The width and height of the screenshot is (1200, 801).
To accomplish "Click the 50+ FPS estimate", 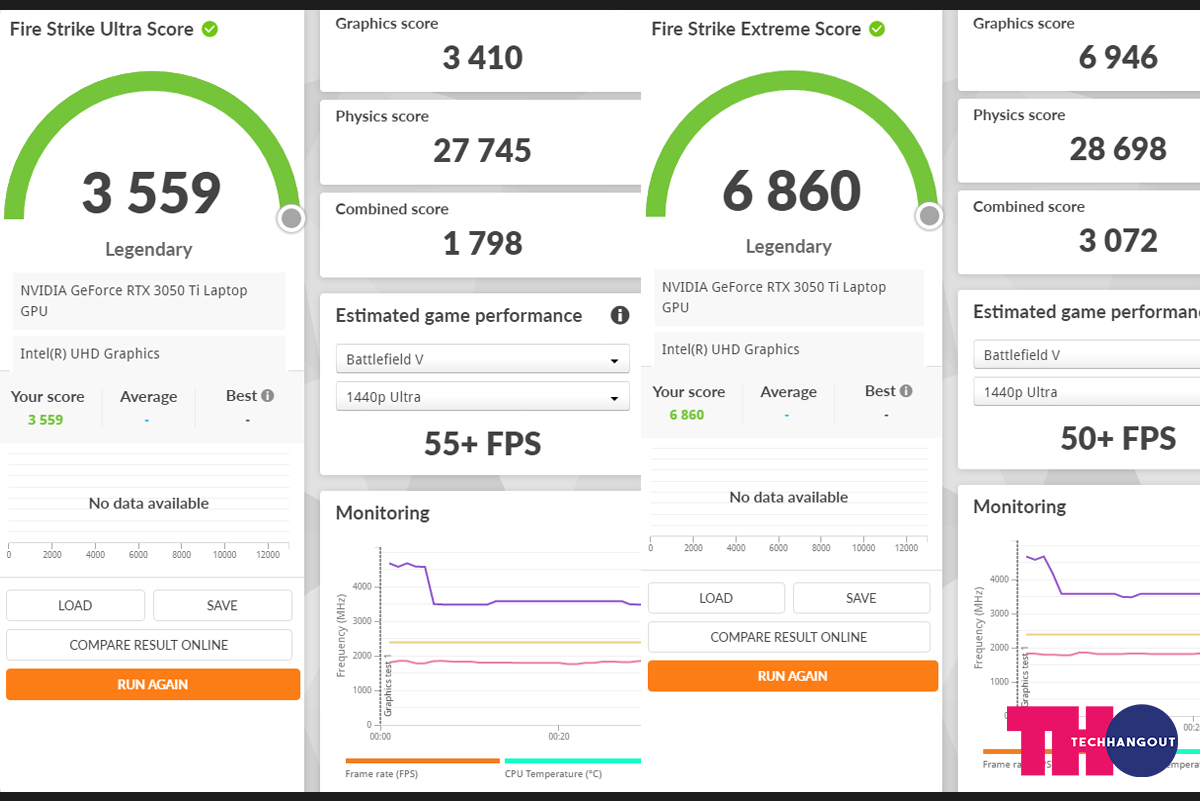I will [x=1118, y=438].
